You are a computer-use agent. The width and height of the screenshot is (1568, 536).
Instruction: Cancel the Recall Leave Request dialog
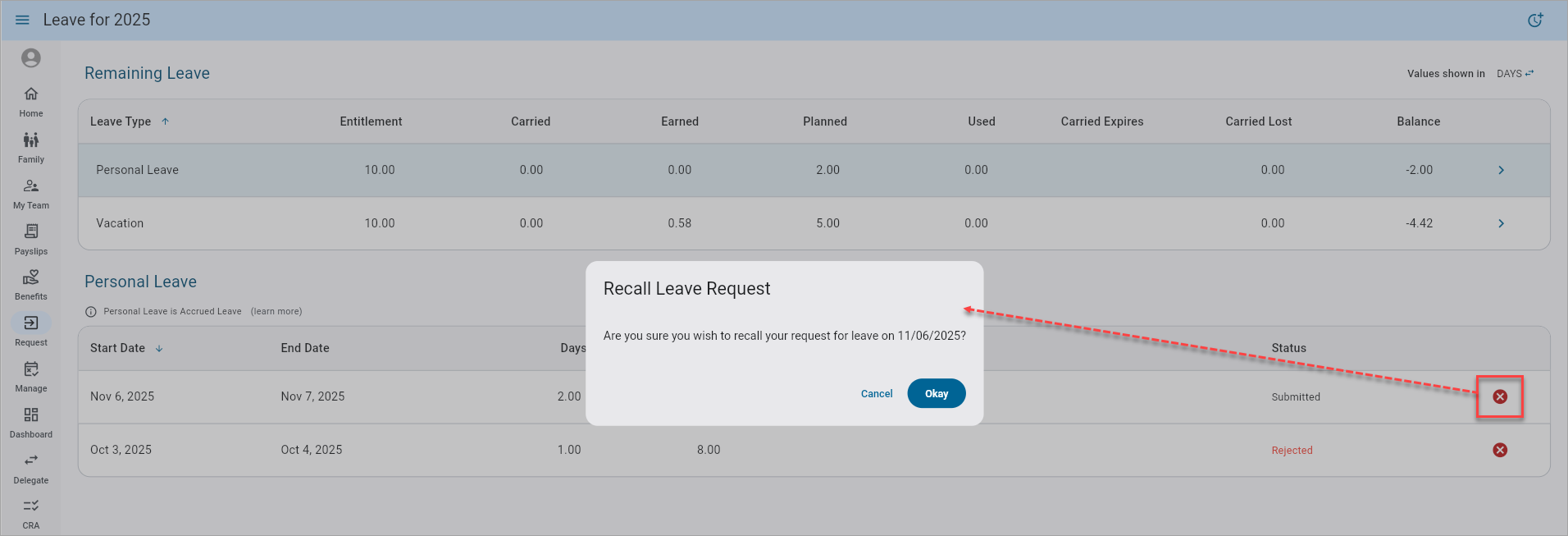pyautogui.click(x=877, y=394)
